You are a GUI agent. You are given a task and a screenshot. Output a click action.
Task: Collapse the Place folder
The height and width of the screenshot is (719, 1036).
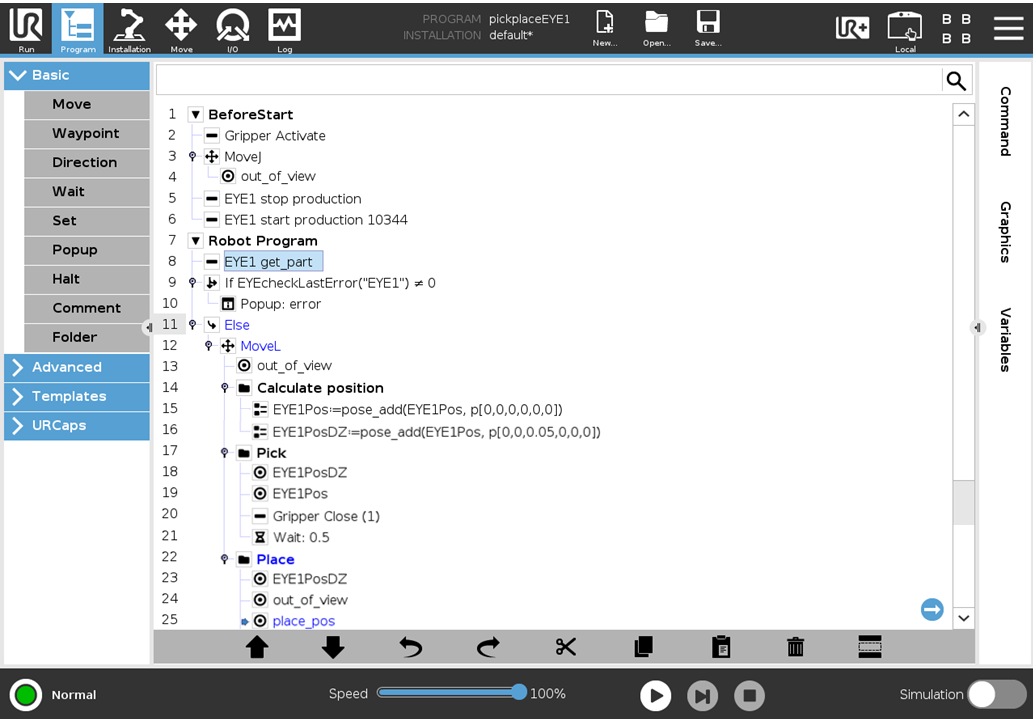[225, 559]
